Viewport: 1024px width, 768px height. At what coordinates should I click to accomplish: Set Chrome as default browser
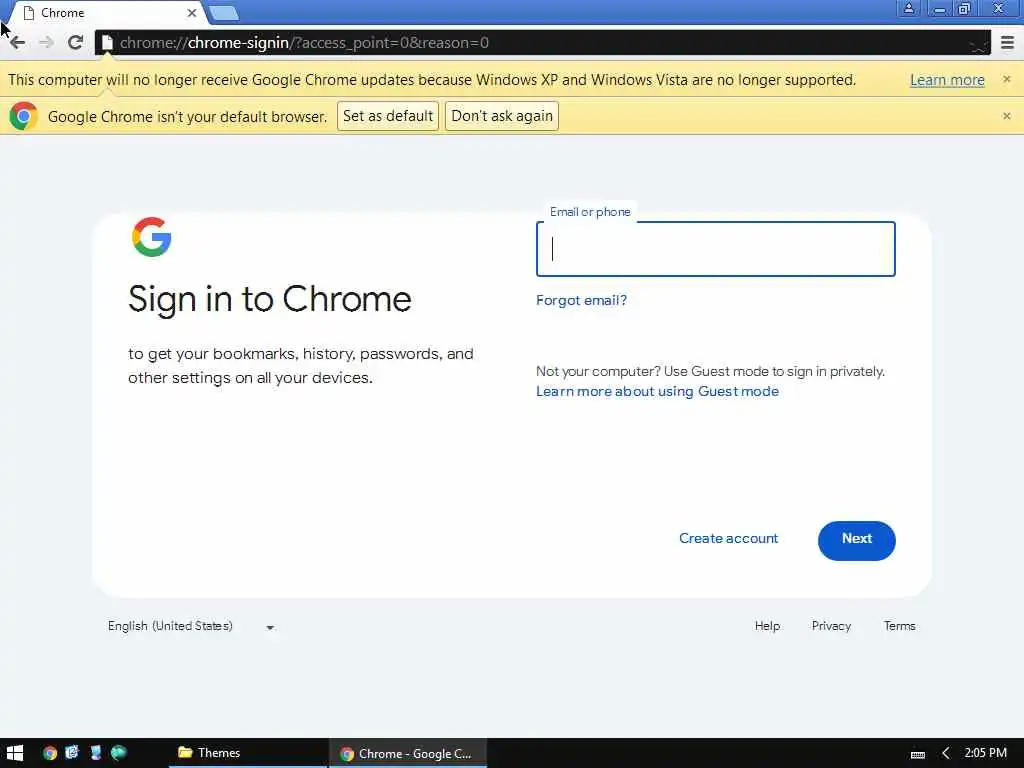pos(388,116)
